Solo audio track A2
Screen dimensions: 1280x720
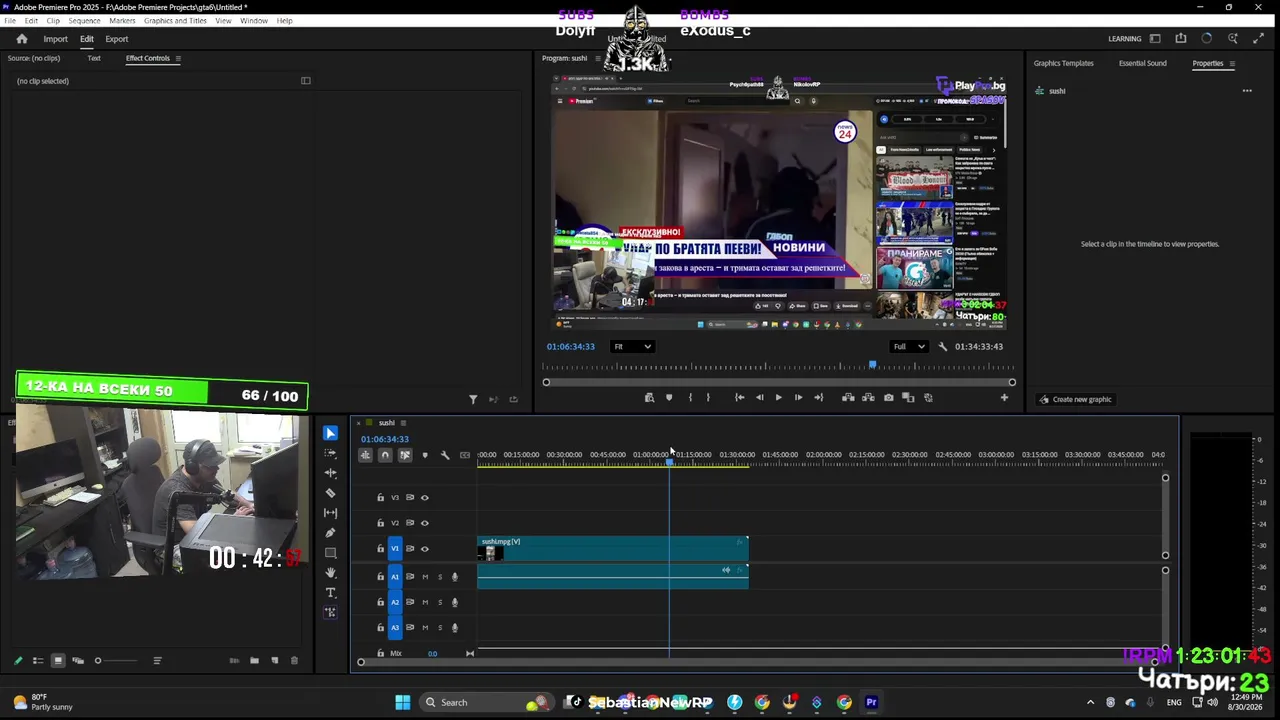pos(439,603)
